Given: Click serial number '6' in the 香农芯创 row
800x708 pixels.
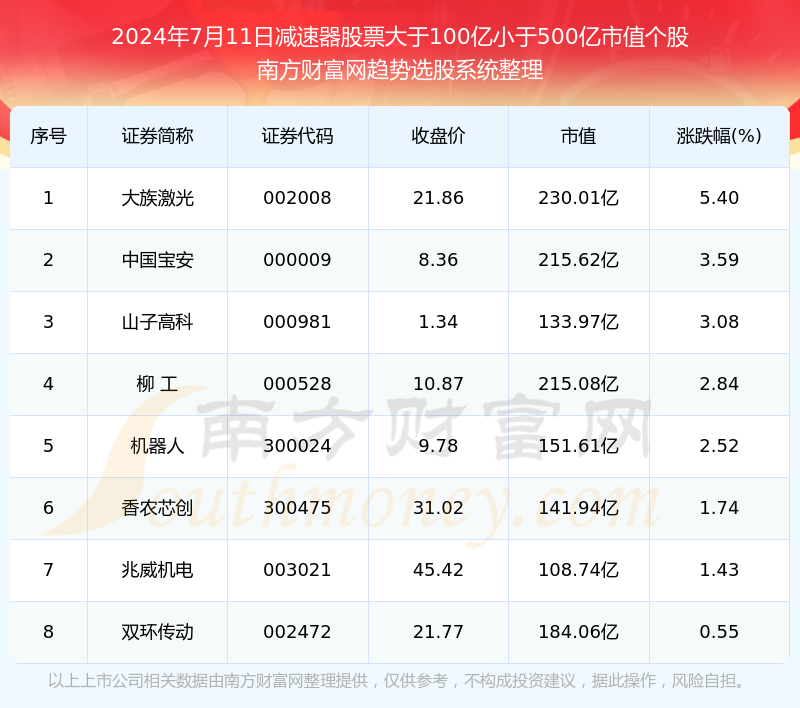Looking at the screenshot, I should [48, 508].
